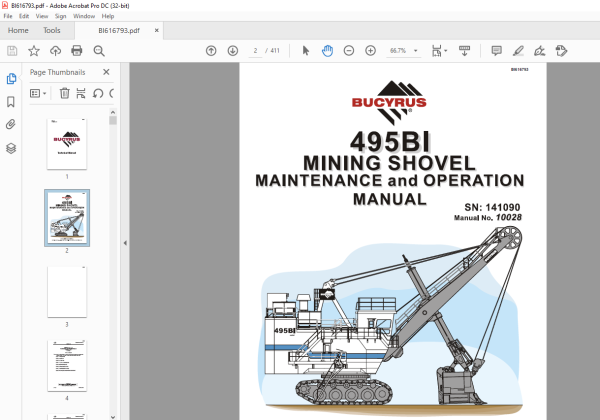Viewport: 600px width, 420px height.
Task: Zoom in with the plus icon
Action: pos(370,50)
